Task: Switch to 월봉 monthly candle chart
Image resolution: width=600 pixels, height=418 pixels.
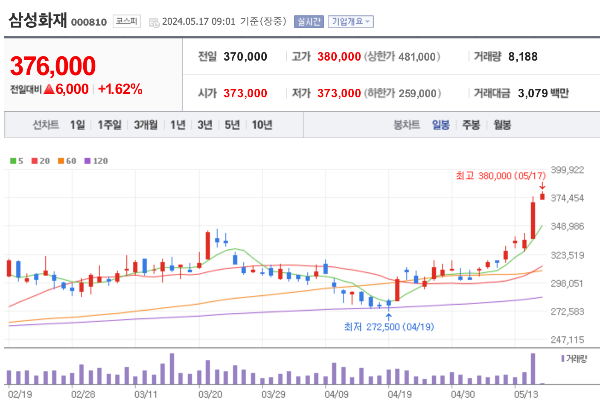Action: pos(502,125)
